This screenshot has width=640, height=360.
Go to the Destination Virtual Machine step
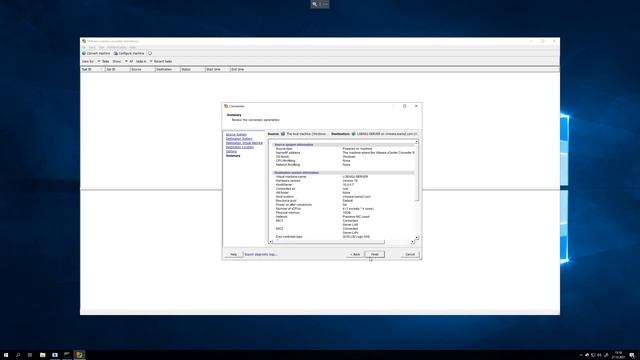[244, 143]
